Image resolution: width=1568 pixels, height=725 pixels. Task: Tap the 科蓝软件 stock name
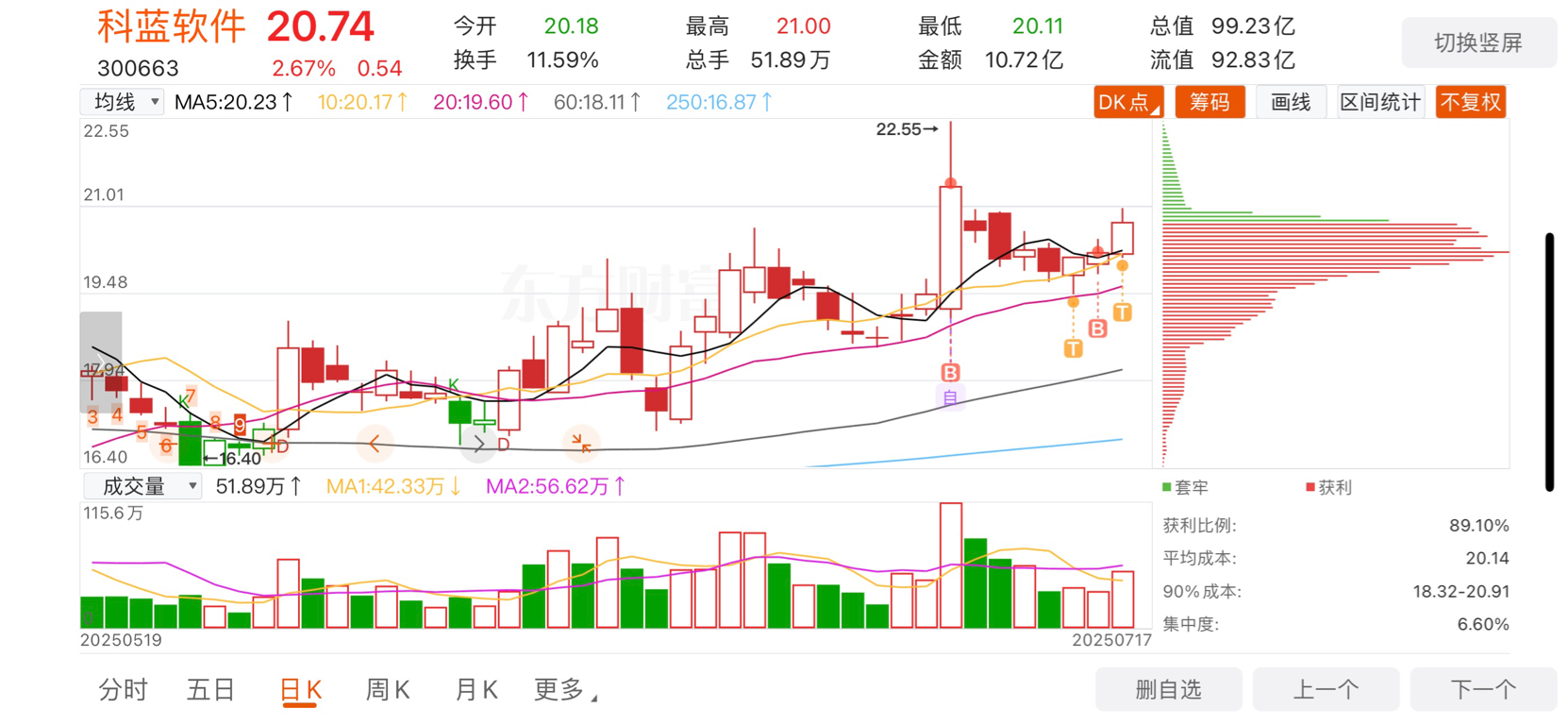point(172,26)
